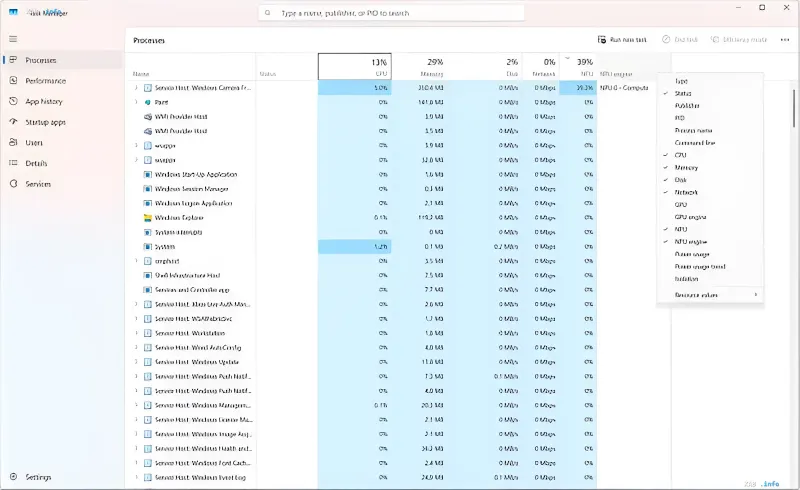Viewport: 800px width, 490px height.
Task: Sort by the NPU column header
Action: pos(578,66)
